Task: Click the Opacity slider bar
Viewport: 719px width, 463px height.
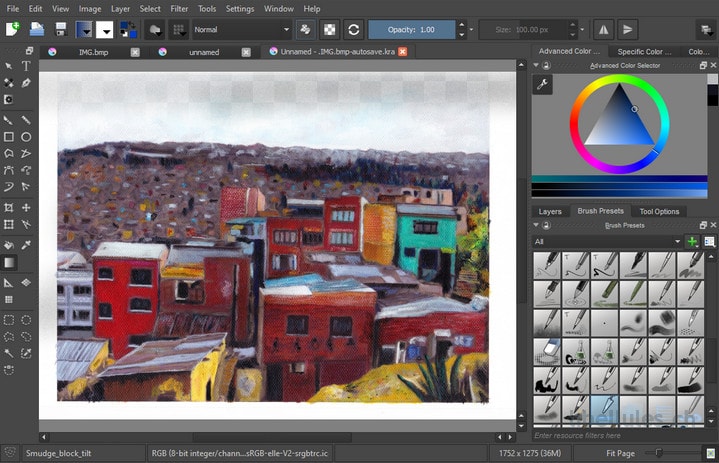Action: click(x=411, y=30)
